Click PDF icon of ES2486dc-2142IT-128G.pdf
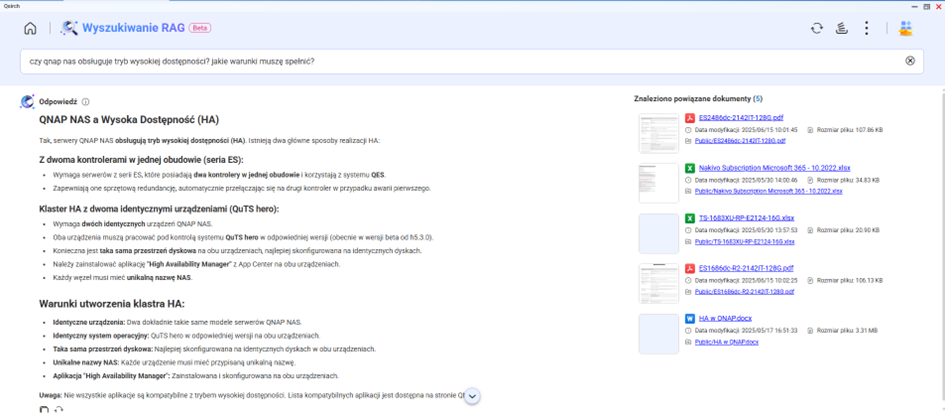Screen dimensions: 945x419 [690, 118]
